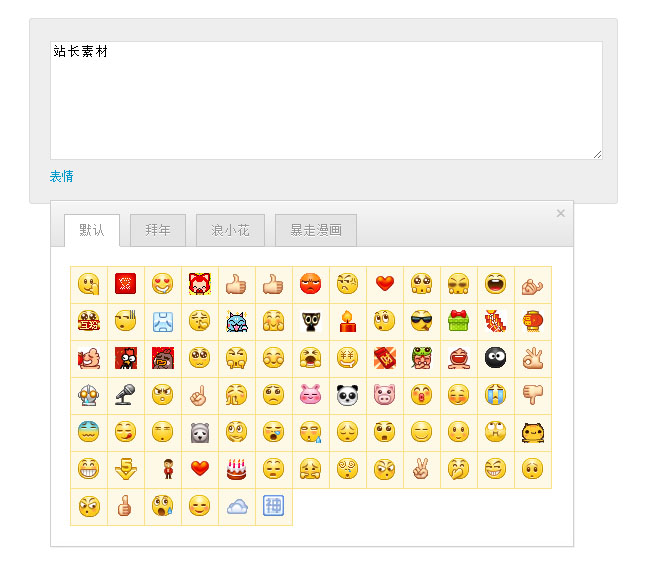Pick the angry red face emoji
The width and height of the screenshot is (647, 566).
[x=310, y=284]
